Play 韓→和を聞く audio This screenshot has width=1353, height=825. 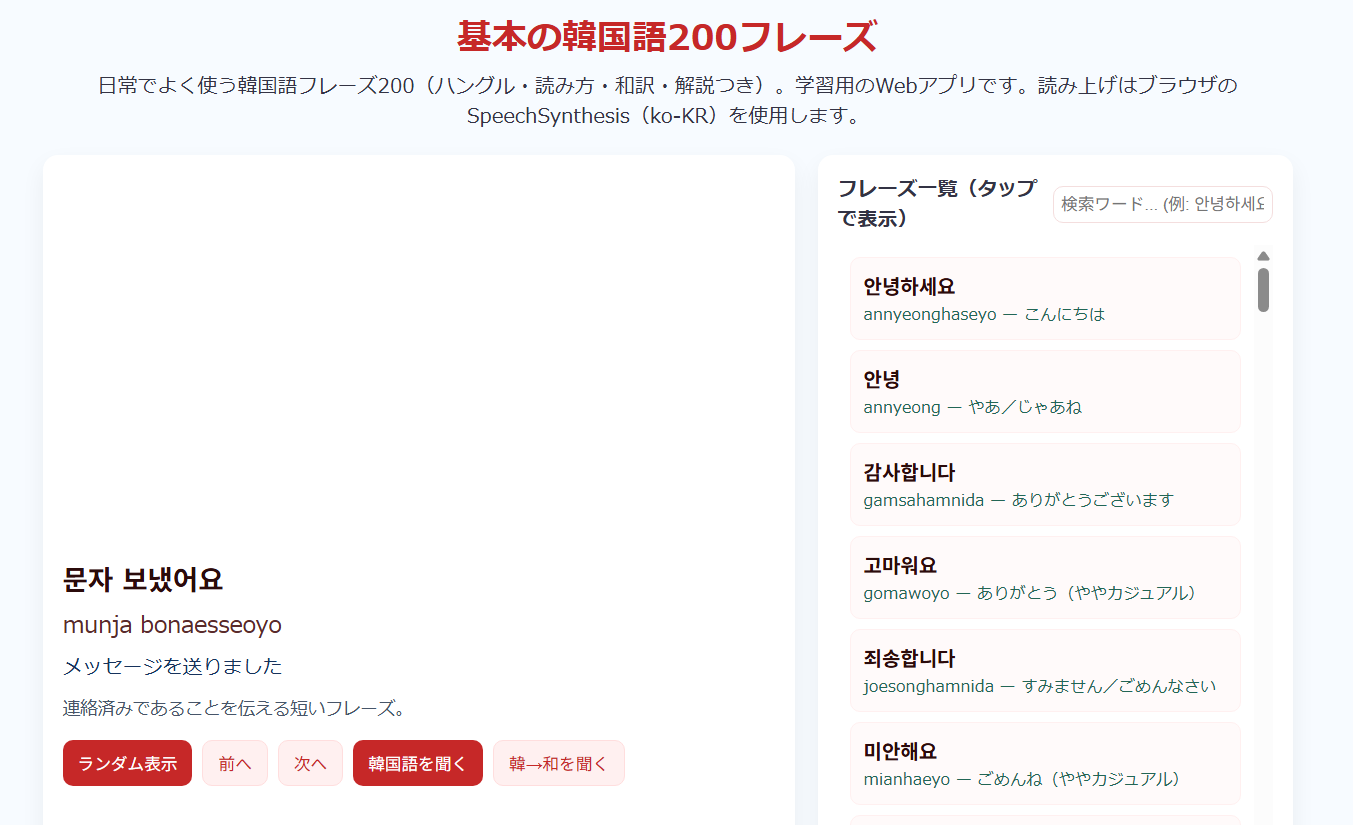click(559, 763)
